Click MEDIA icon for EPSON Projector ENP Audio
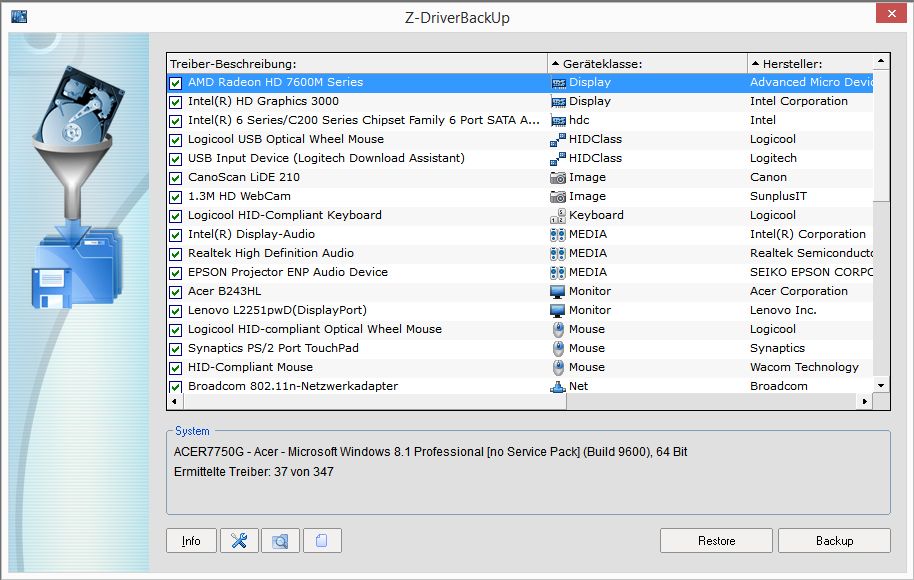Screen dimensions: 914x580 point(558,273)
